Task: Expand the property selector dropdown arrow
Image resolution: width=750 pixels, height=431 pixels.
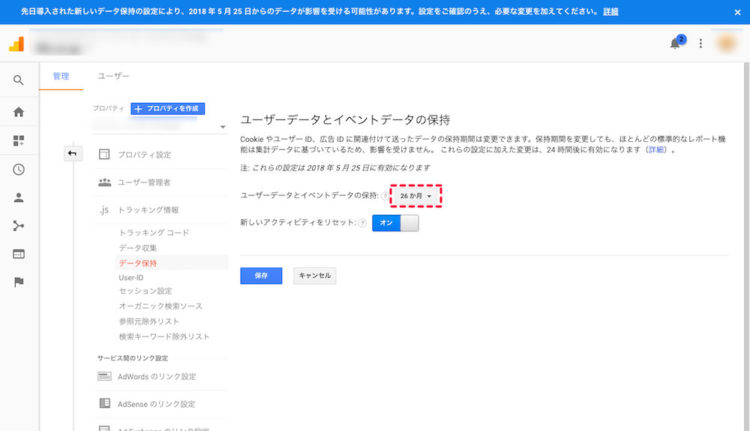Action: pyautogui.click(x=223, y=127)
